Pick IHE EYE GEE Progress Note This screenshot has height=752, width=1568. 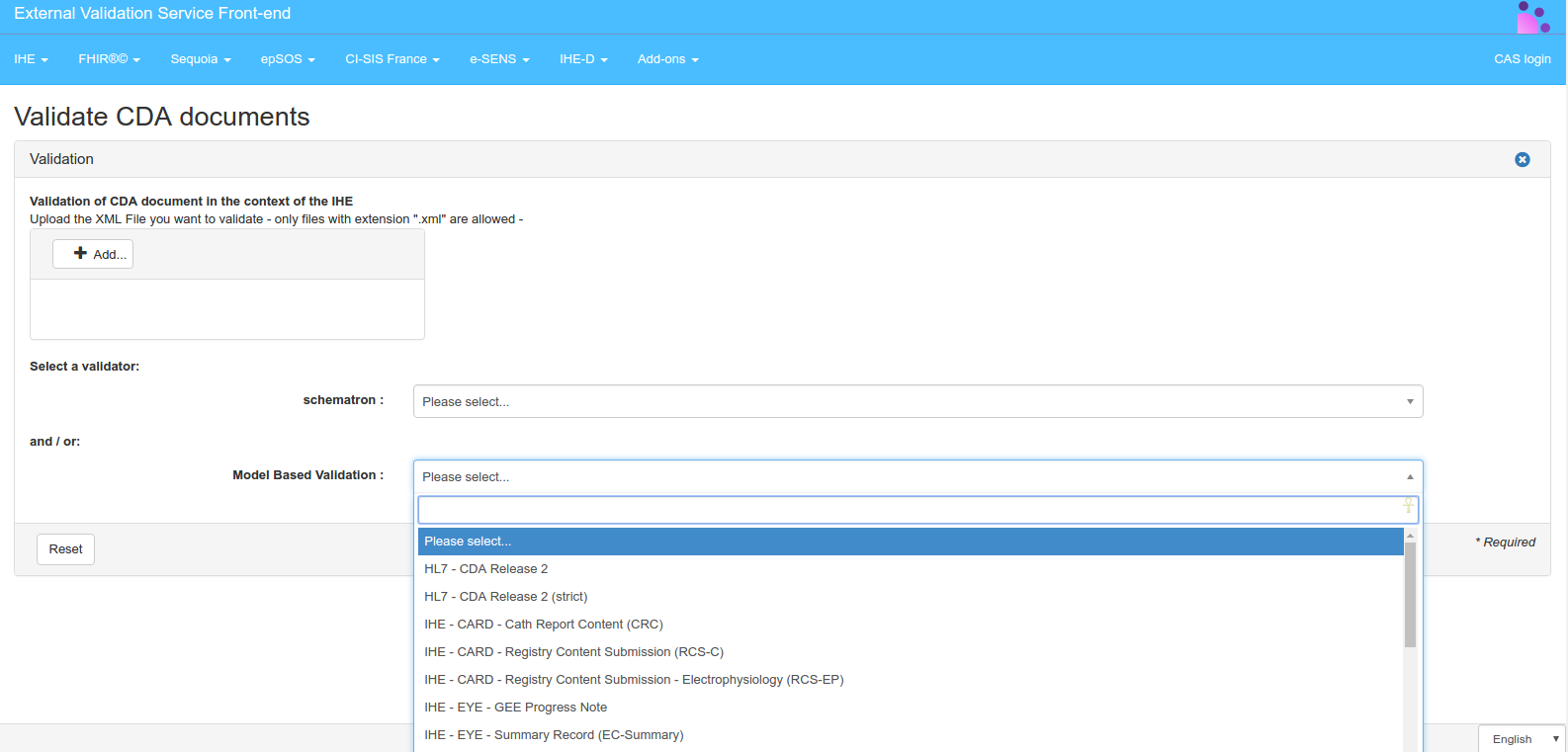pyautogui.click(x=516, y=708)
